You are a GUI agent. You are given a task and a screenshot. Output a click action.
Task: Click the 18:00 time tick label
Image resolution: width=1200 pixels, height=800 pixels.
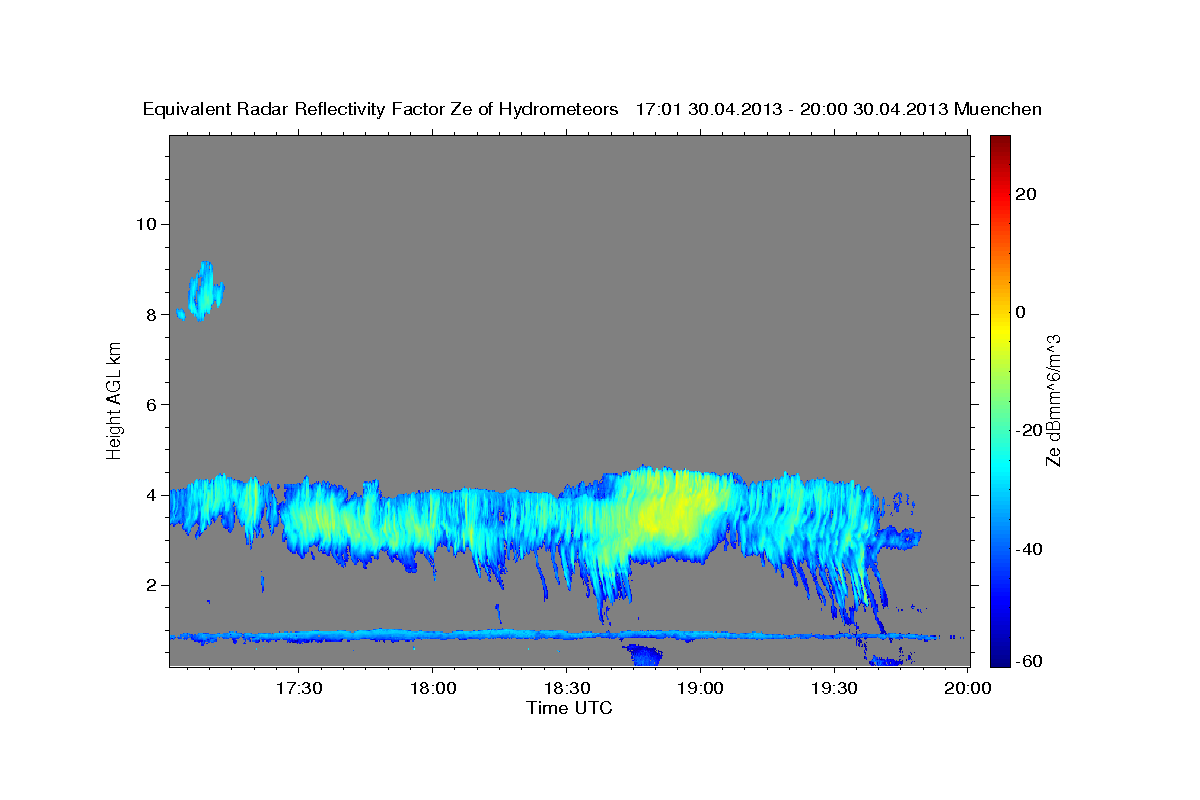[x=432, y=689]
